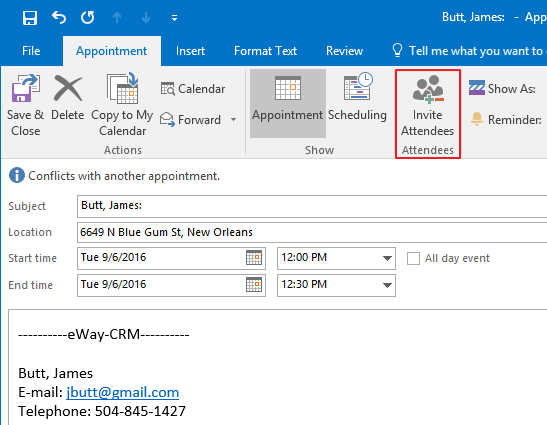This screenshot has height=425, width=547.
Task: Open the Calendar button in Actions
Action: pyautogui.click(x=193, y=89)
